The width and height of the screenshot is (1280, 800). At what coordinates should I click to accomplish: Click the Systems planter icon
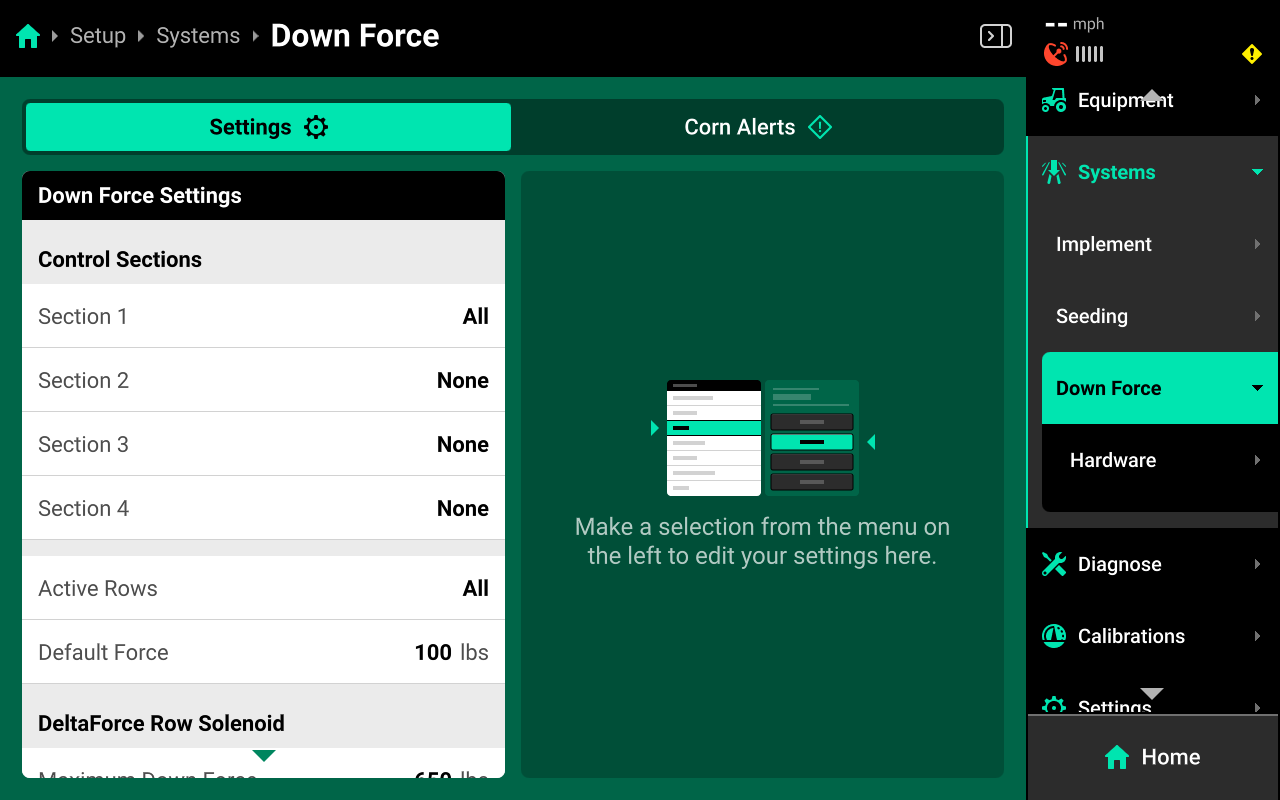click(1054, 172)
